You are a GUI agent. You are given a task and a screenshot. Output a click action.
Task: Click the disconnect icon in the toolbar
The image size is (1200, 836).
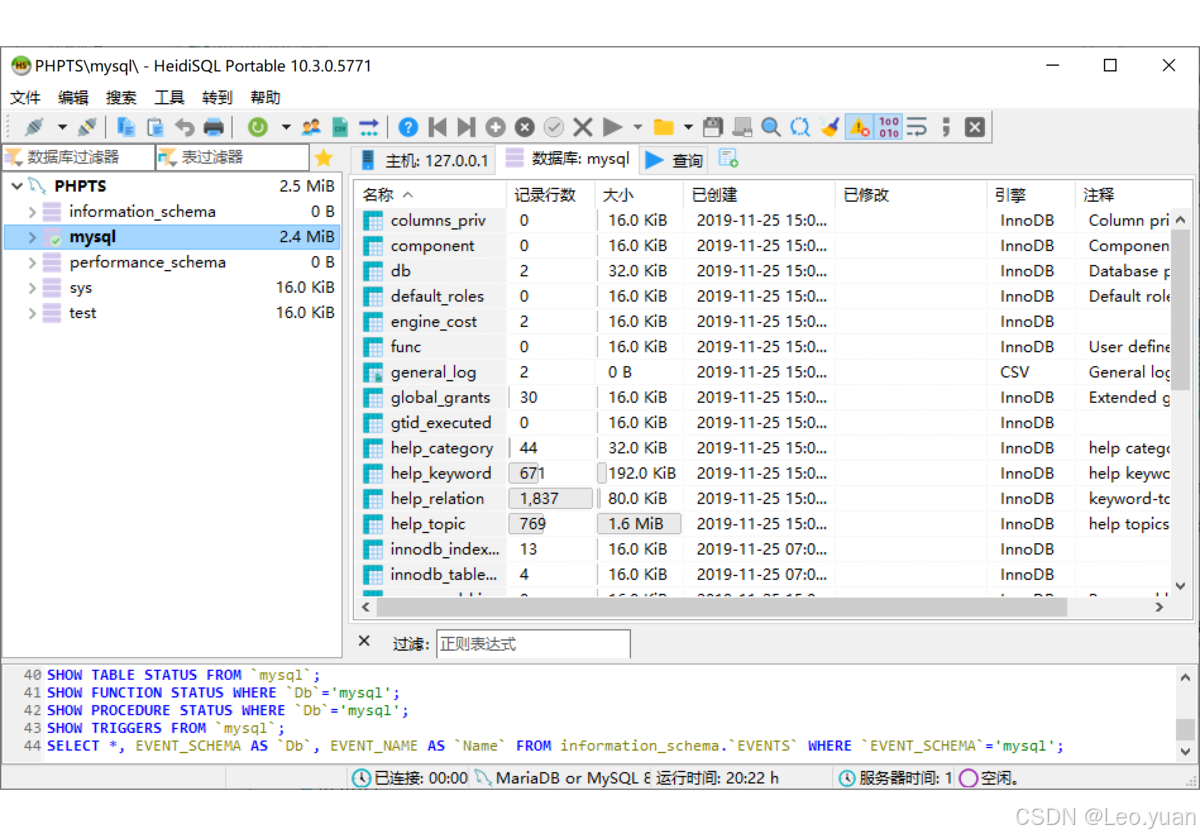click(87, 127)
